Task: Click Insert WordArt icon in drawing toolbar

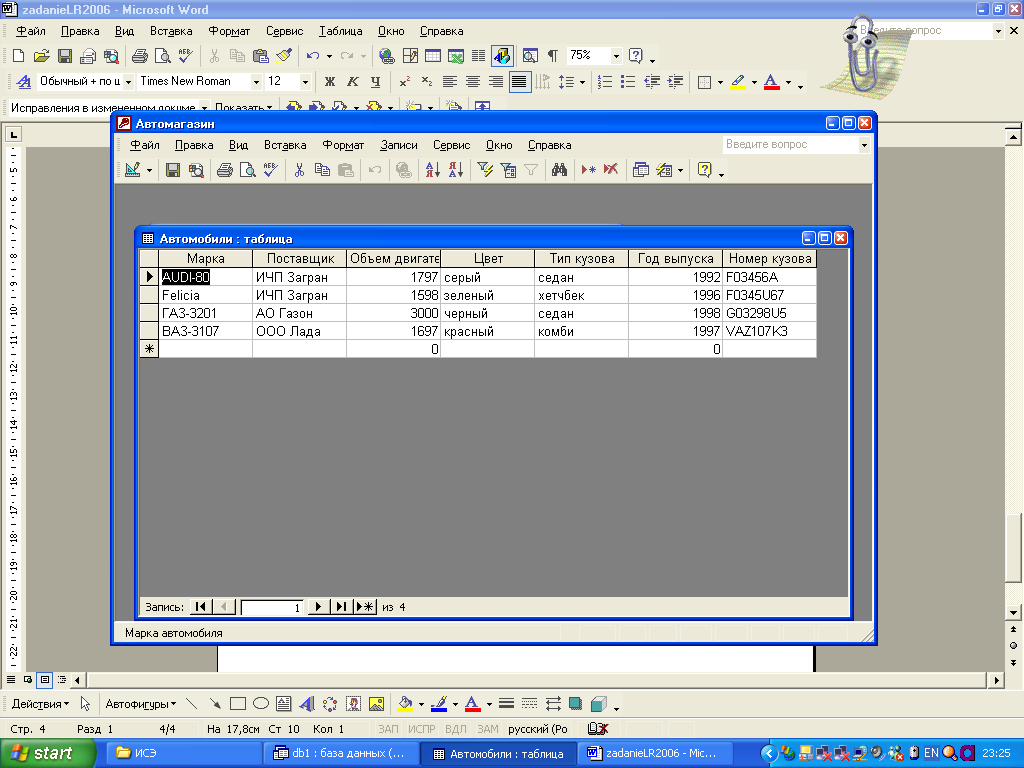Action: (x=306, y=704)
